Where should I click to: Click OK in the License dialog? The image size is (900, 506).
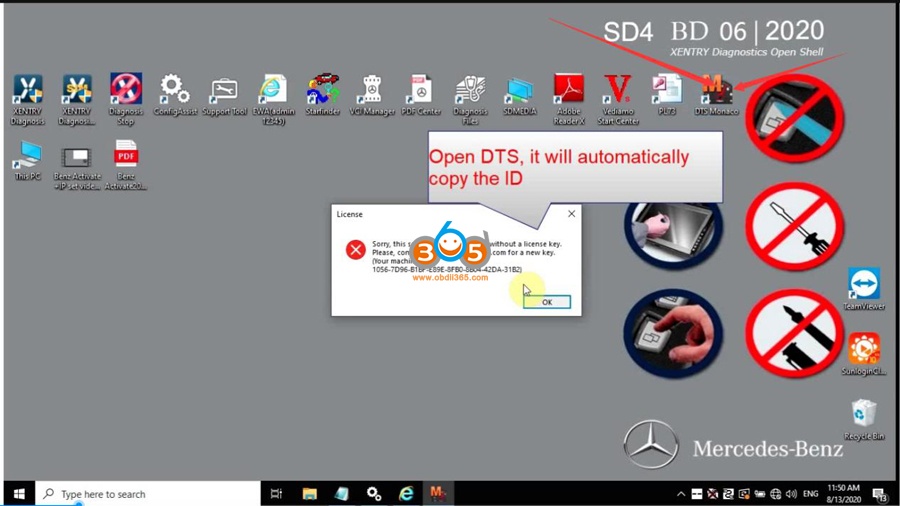(547, 302)
